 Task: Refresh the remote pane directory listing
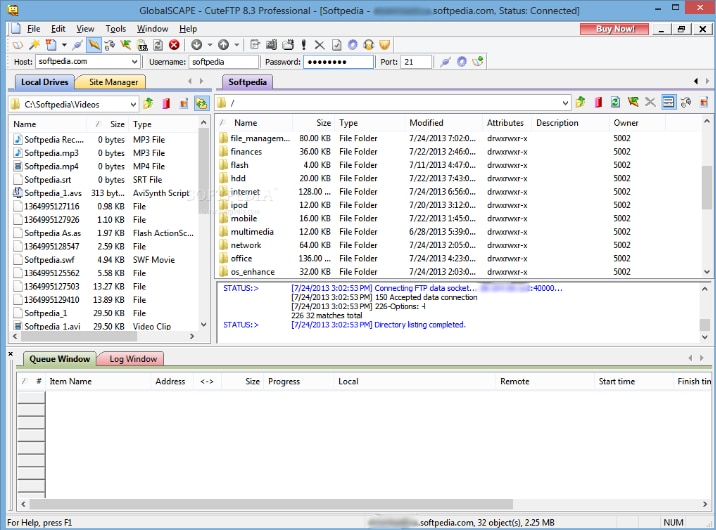[x=615, y=102]
